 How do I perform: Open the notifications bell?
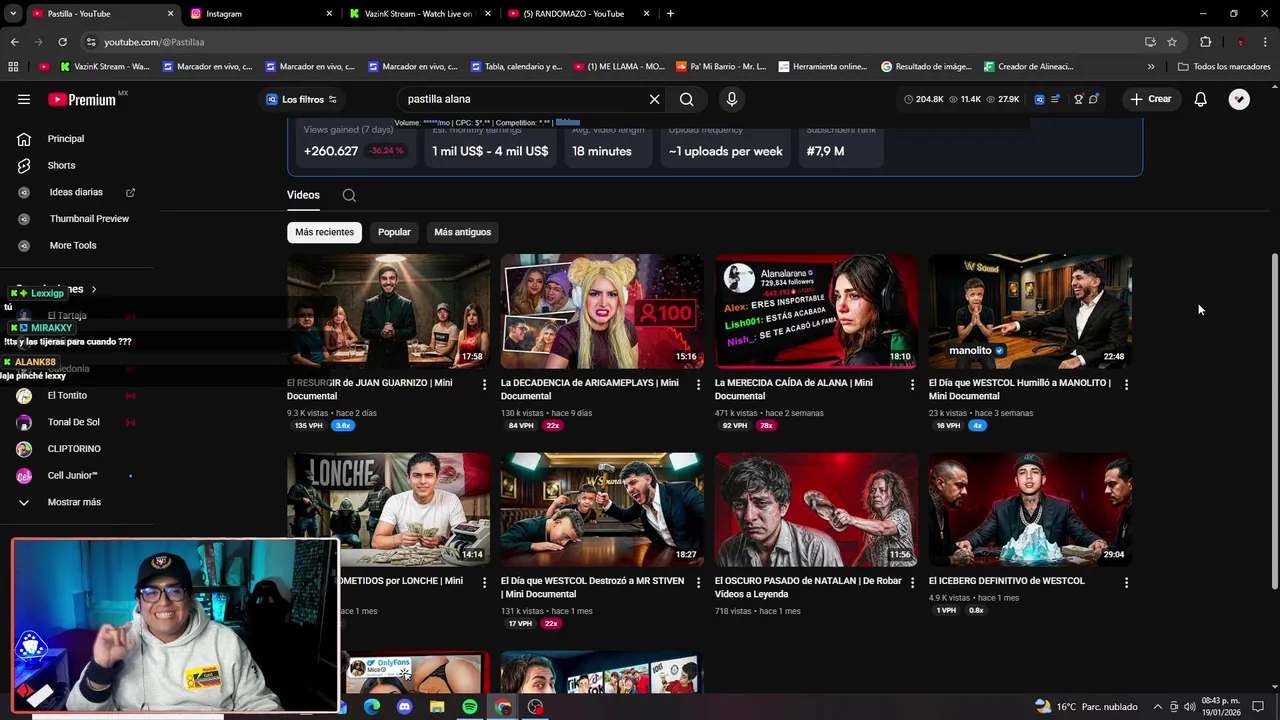(x=1201, y=99)
